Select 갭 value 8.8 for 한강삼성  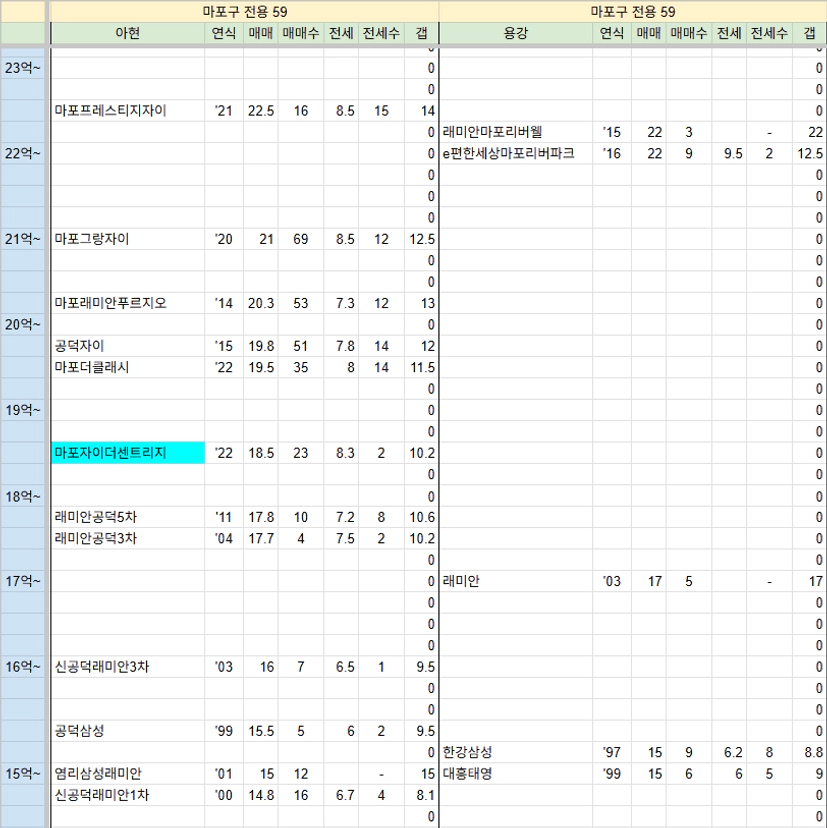click(x=810, y=752)
